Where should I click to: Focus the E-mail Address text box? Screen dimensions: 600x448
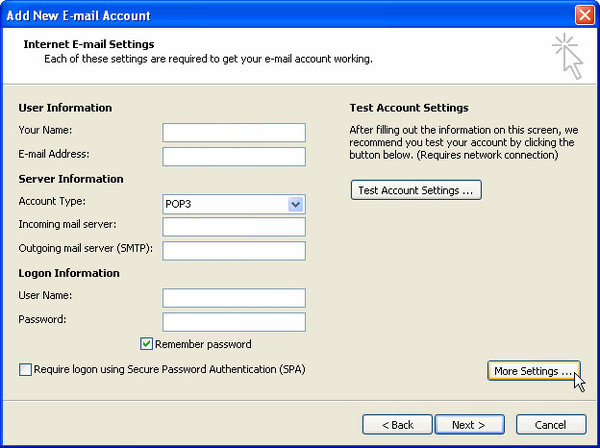point(234,156)
